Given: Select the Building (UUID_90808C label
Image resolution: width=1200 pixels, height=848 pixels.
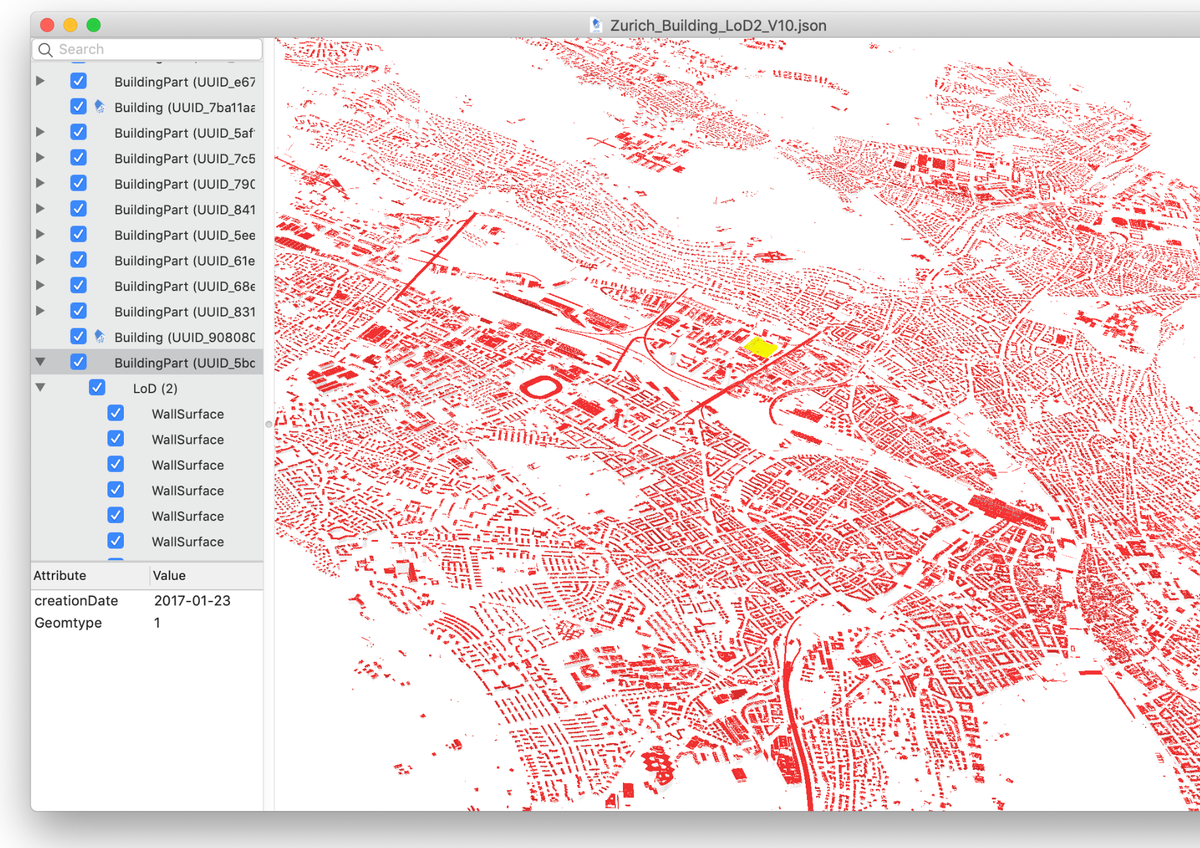Looking at the screenshot, I should coord(185,337).
